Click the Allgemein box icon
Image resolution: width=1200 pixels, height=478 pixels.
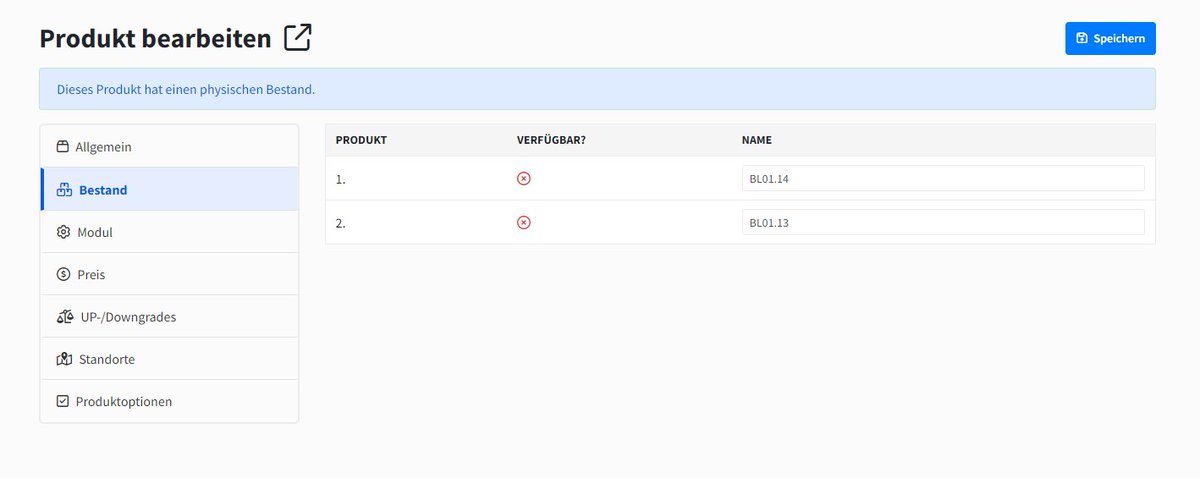pos(63,147)
